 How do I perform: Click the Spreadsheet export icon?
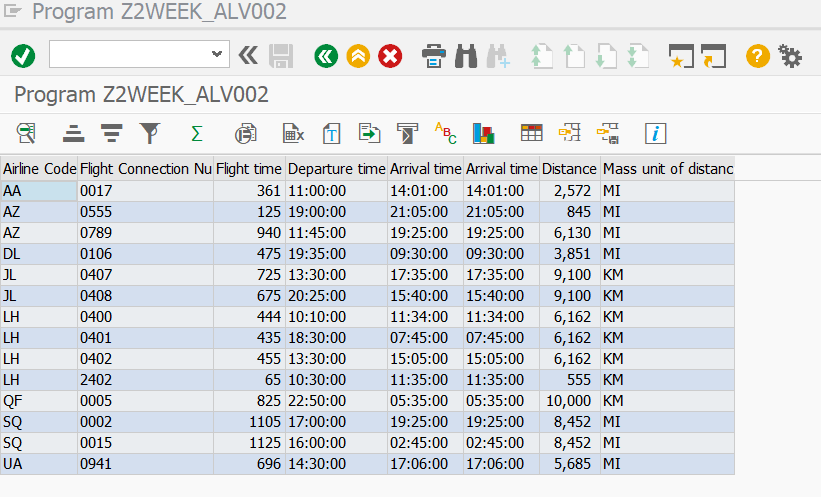click(293, 134)
